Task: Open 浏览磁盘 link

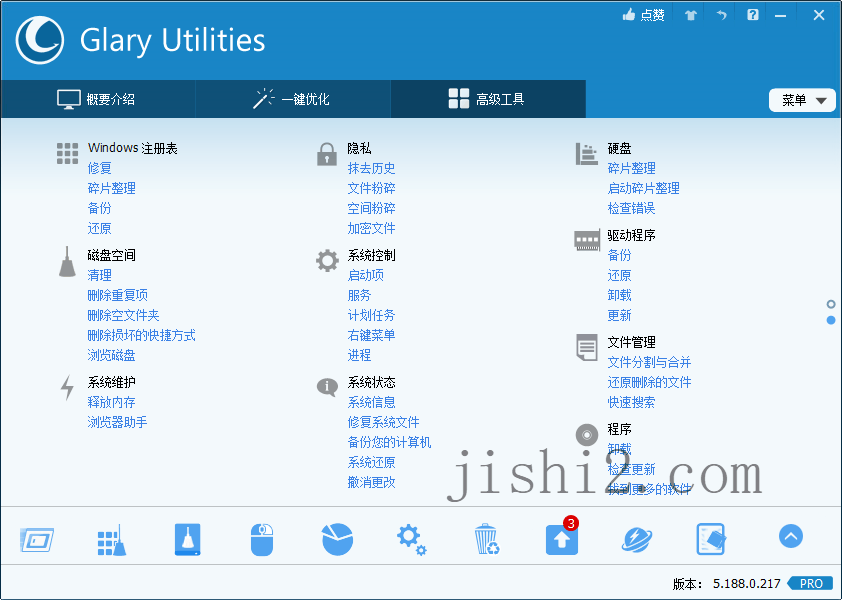Action: click(112, 355)
